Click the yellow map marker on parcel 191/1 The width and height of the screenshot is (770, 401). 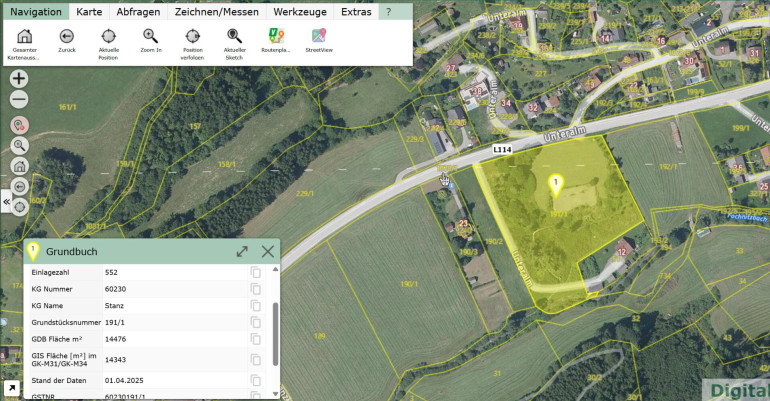coord(557,184)
